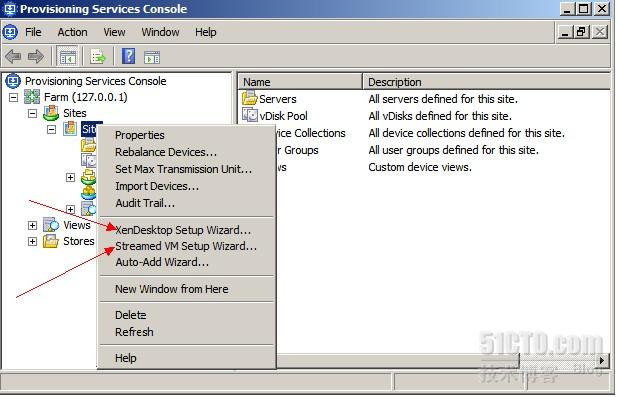This screenshot has height=397, width=617.
Task: Expand the last child node under Site
Action: coord(70,209)
